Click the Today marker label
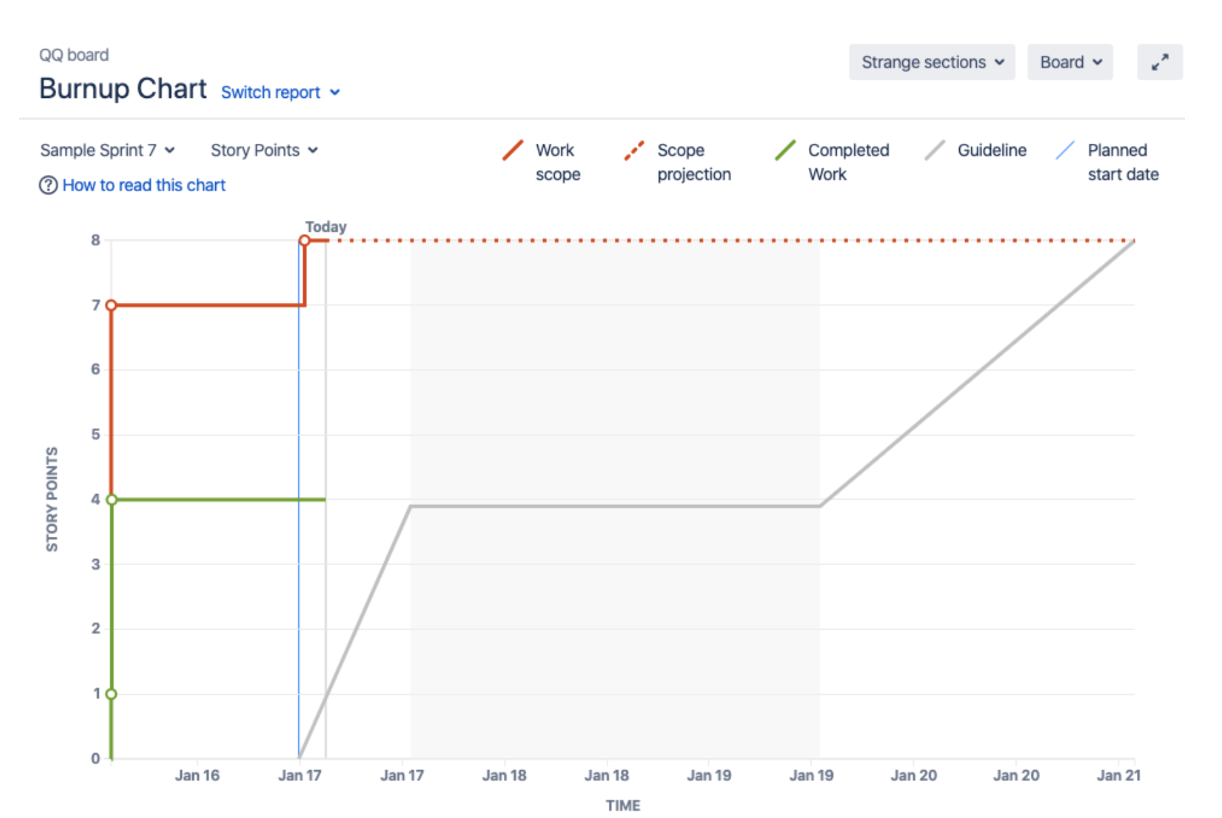 [326, 227]
